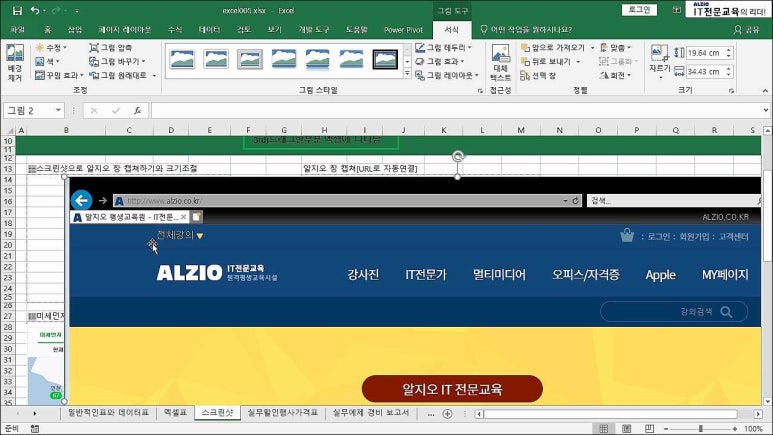Open the 선택 창 selection pane
This screenshot has height=435, width=773.
click(x=538, y=75)
